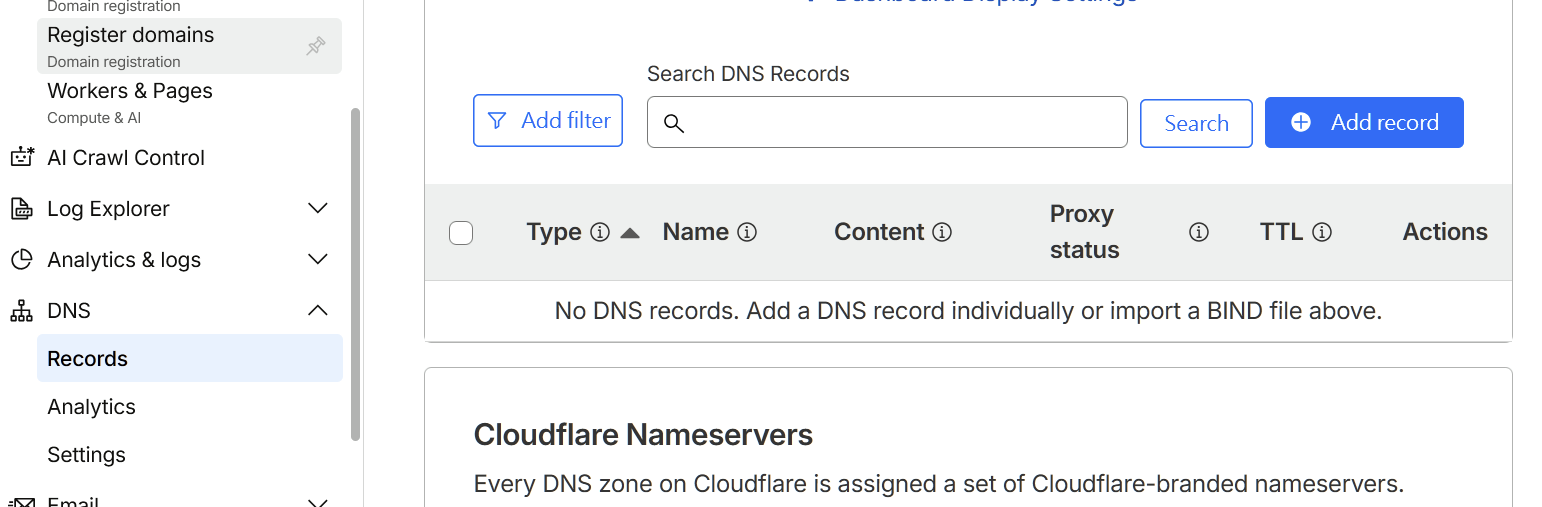Expand the Email section chevron
The width and height of the screenshot is (1542, 507).
[318, 501]
